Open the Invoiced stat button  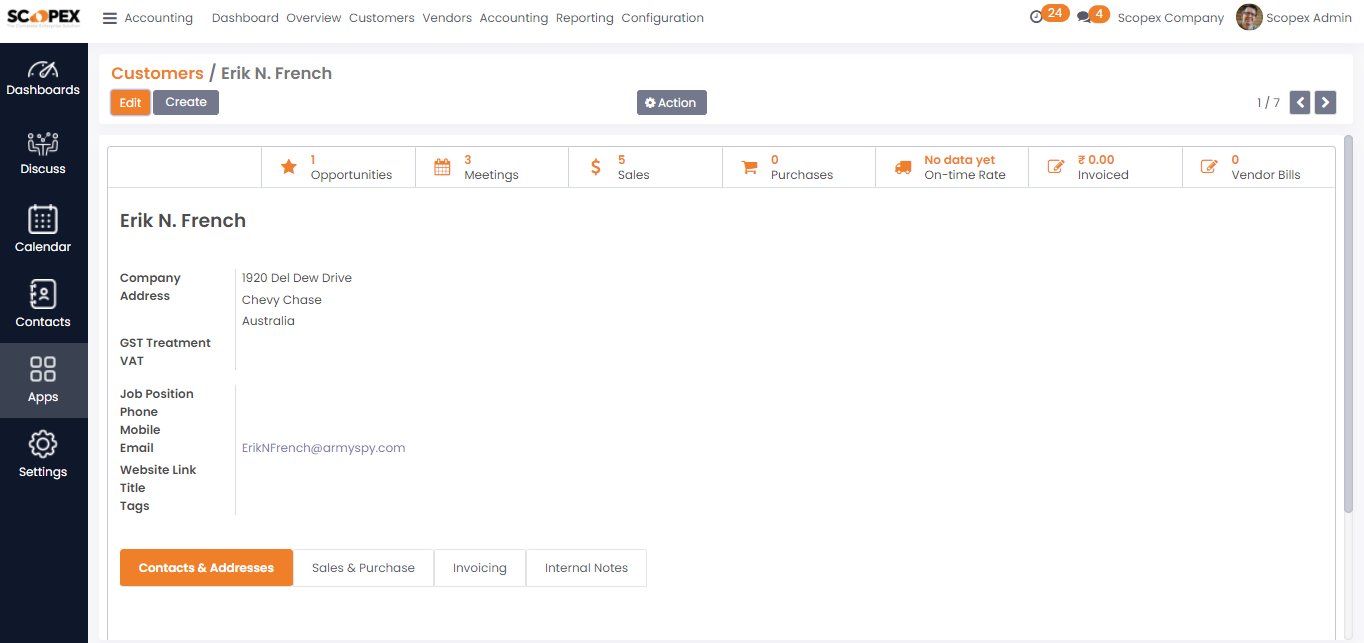[1105, 167]
